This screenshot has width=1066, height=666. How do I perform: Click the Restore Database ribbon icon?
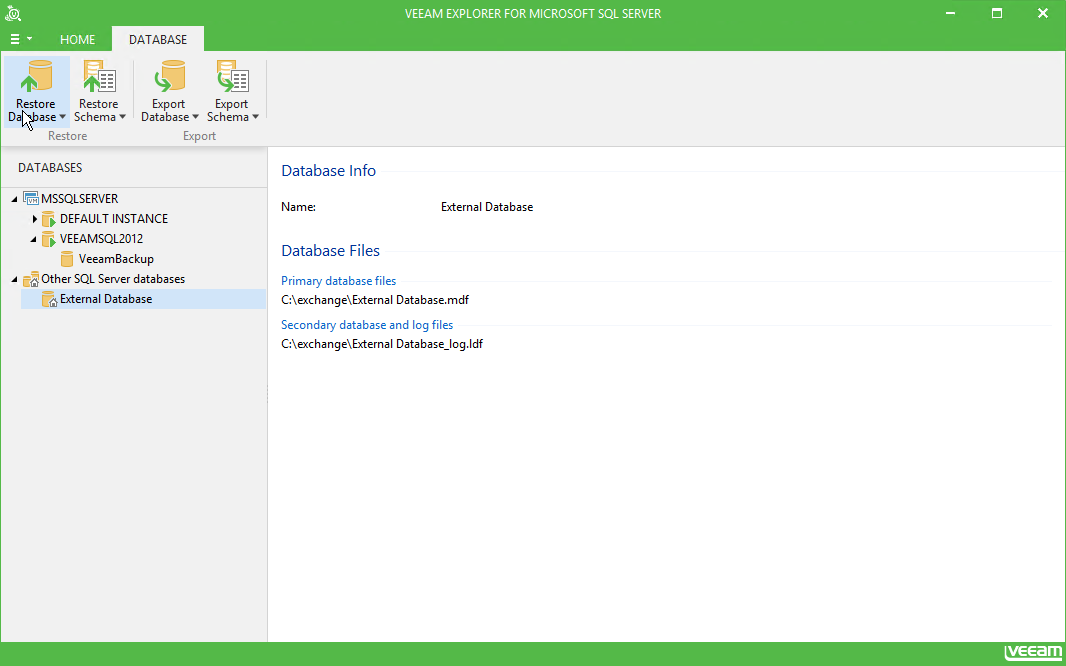(x=36, y=76)
